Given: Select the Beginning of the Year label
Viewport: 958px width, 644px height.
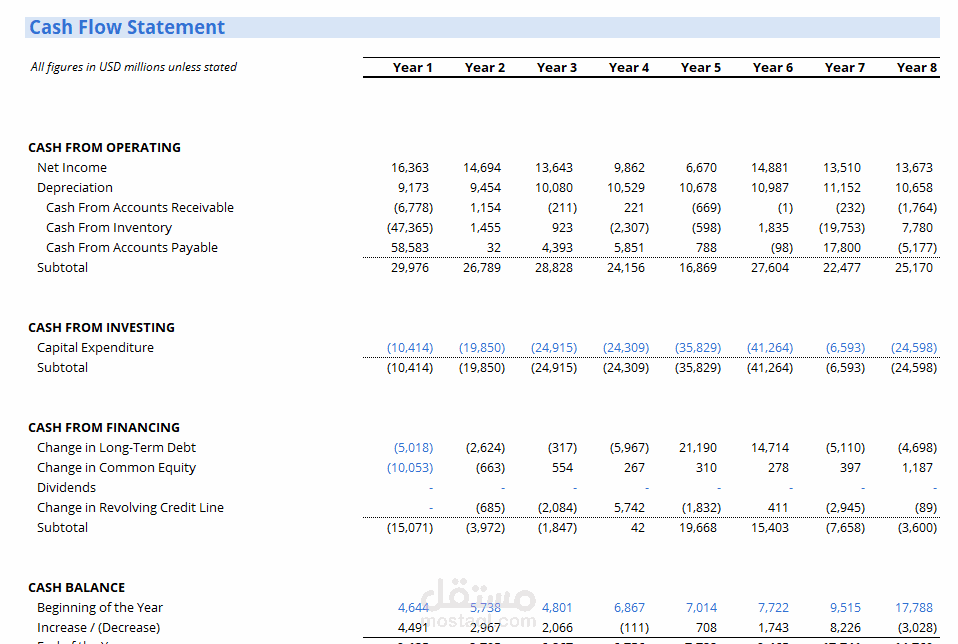Looking at the screenshot, I should point(100,608).
